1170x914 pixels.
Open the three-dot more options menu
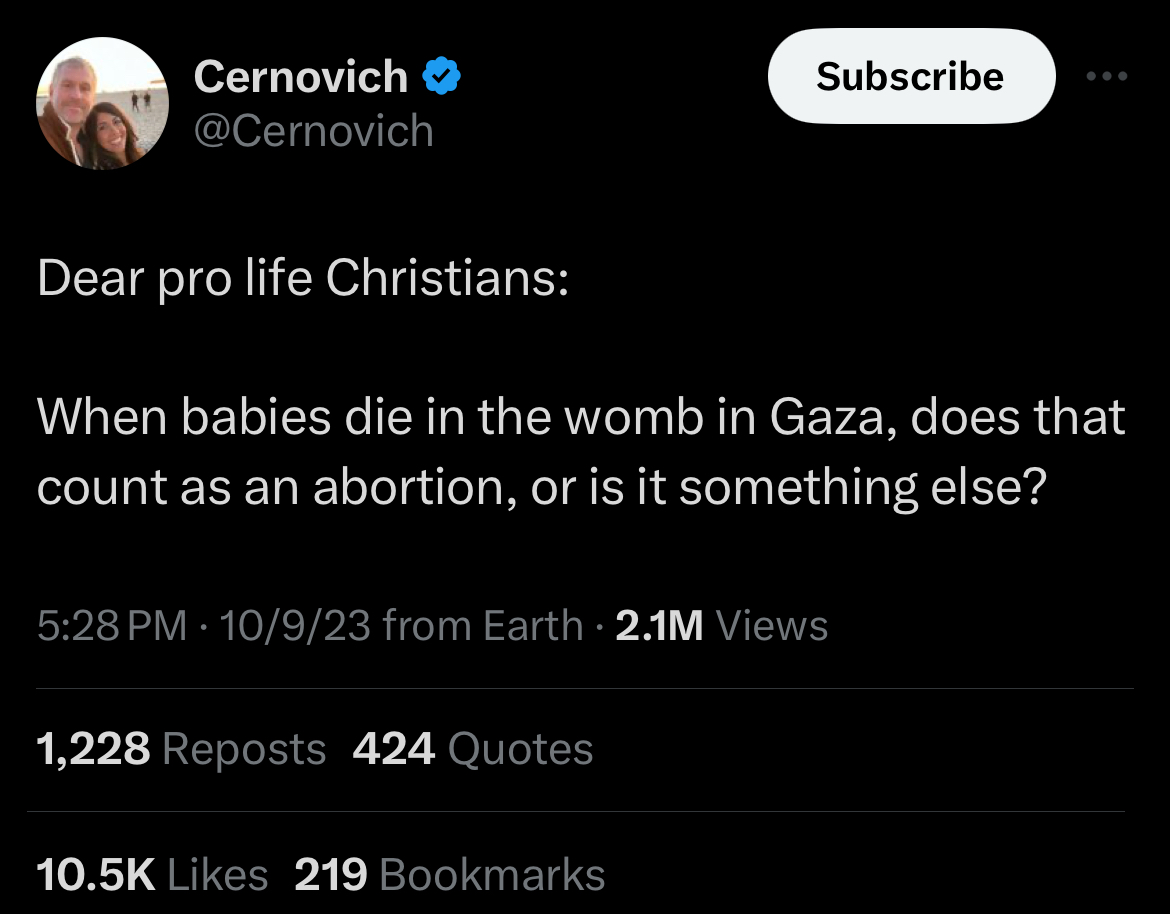(x=1107, y=76)
